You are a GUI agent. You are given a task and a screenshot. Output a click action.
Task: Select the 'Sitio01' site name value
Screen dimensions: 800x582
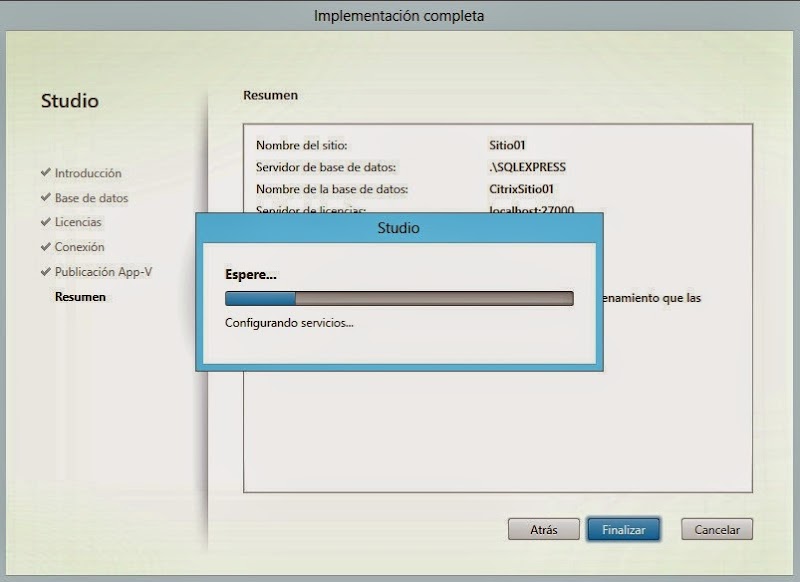(507, 145)
